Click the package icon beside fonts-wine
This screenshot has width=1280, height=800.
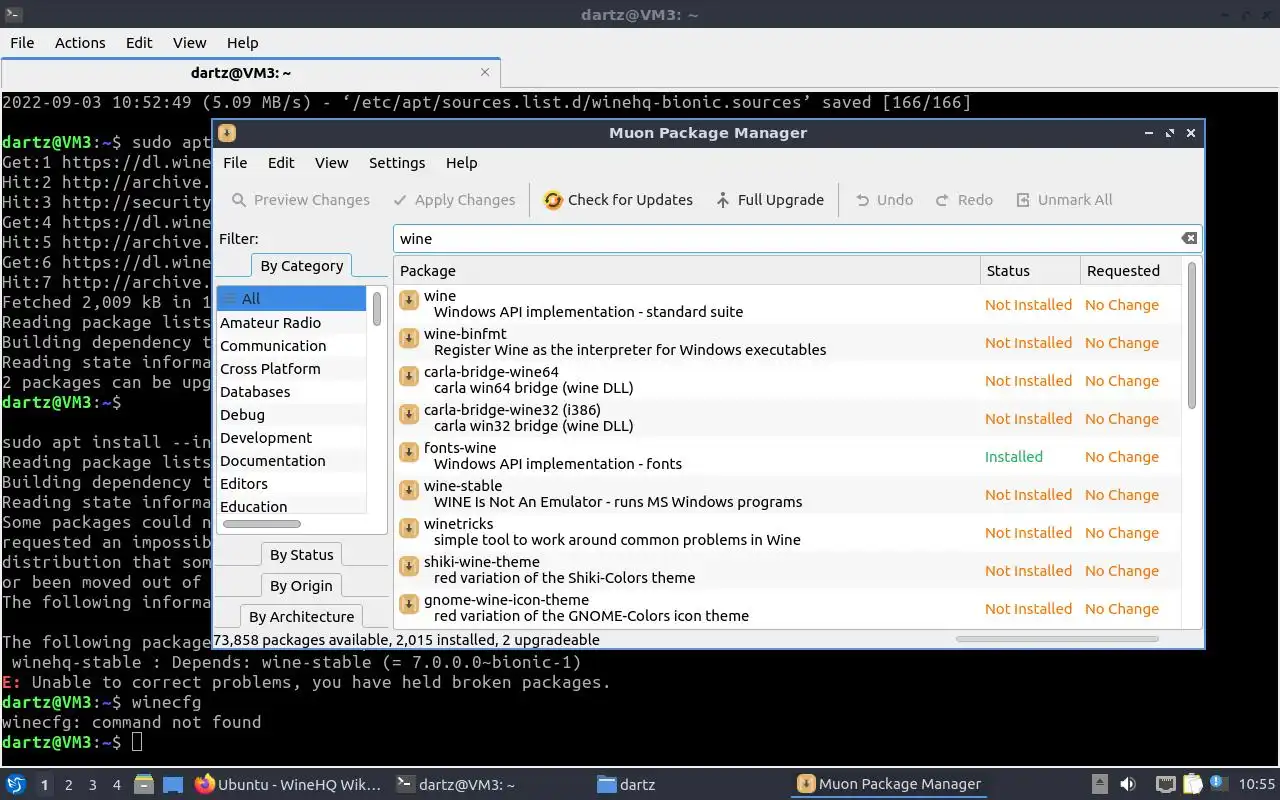pyautogui.click(x=408, y=453)
